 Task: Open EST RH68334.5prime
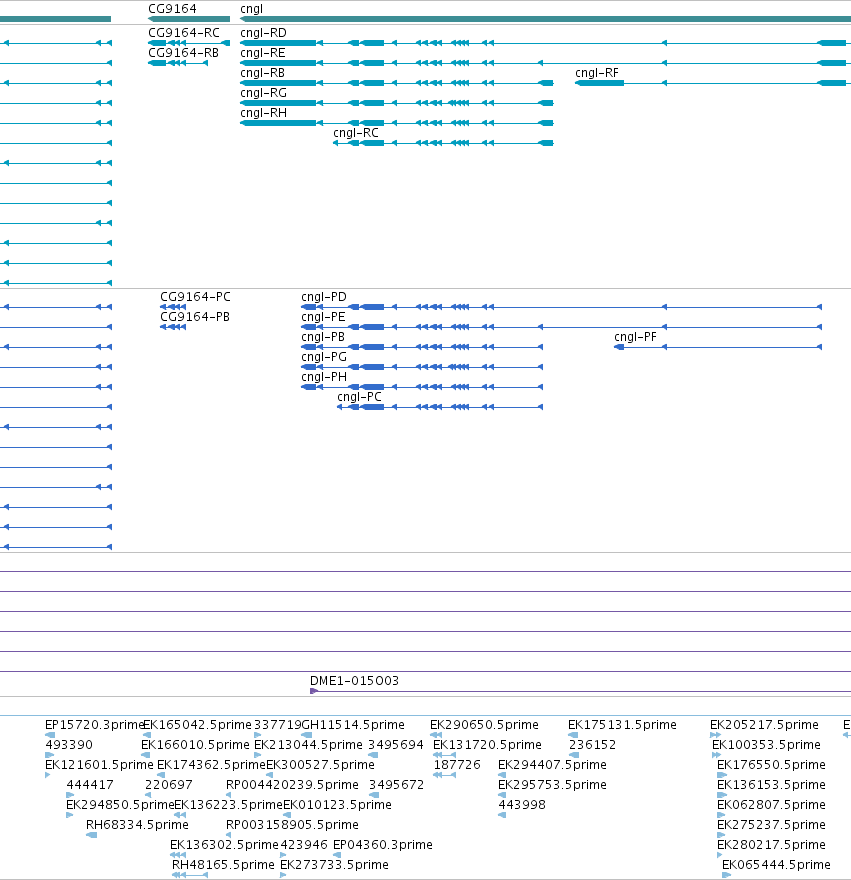pyautogui.click(x=137, y=825)
